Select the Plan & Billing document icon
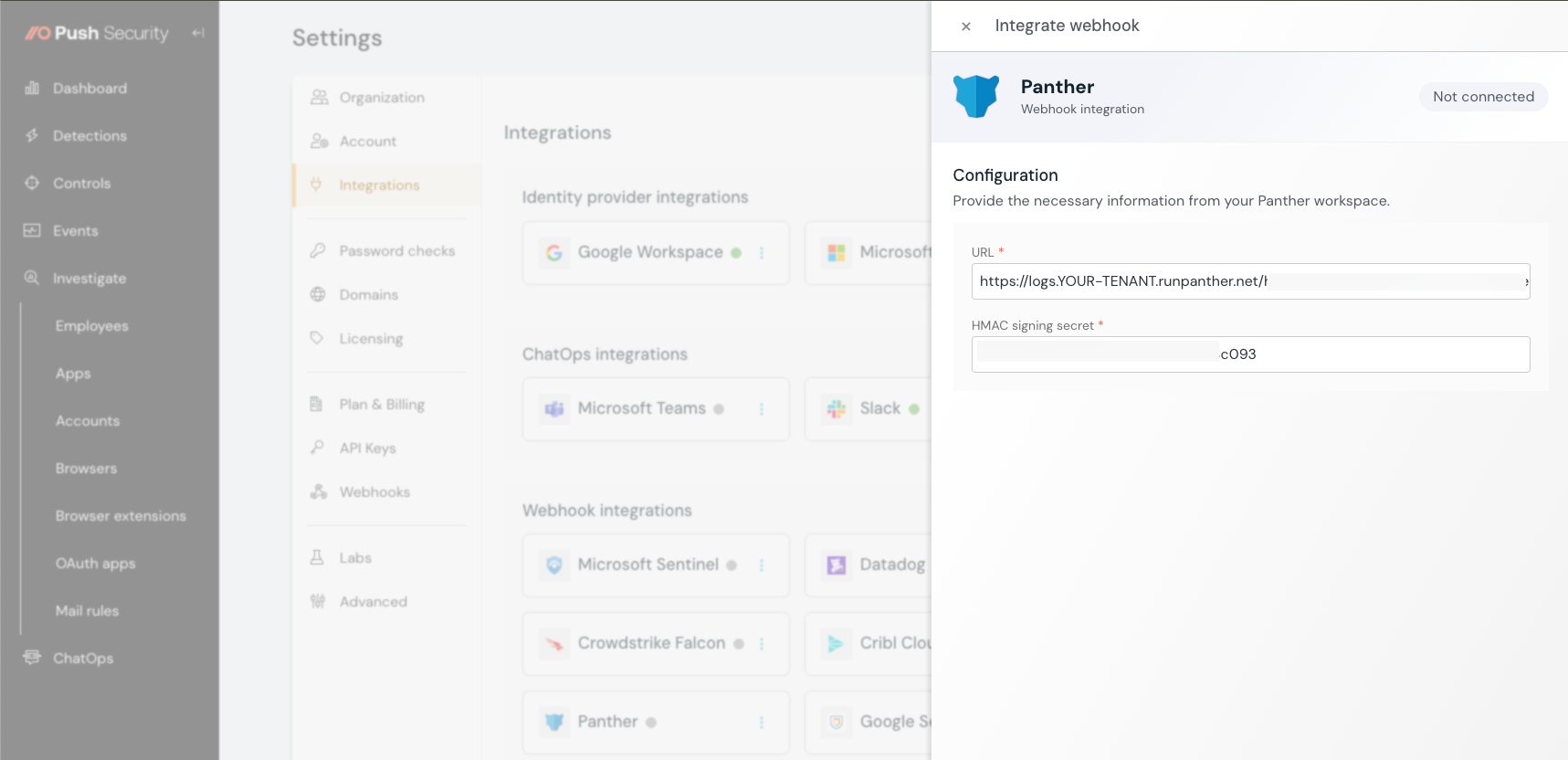The image size is (1568, 760). pos(317,404)
